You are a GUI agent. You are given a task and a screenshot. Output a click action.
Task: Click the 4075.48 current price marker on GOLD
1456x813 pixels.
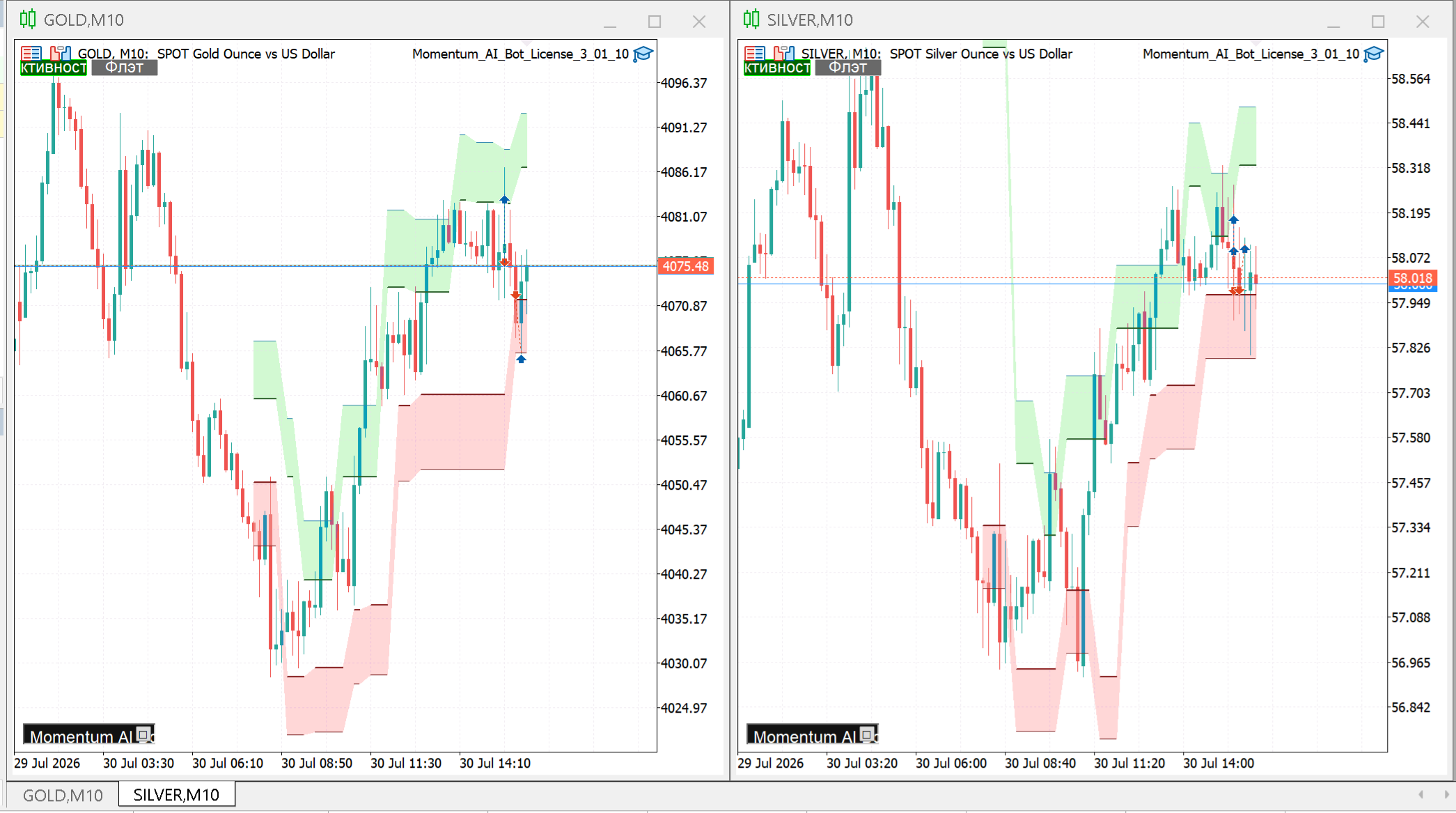(x=685, y=266)
